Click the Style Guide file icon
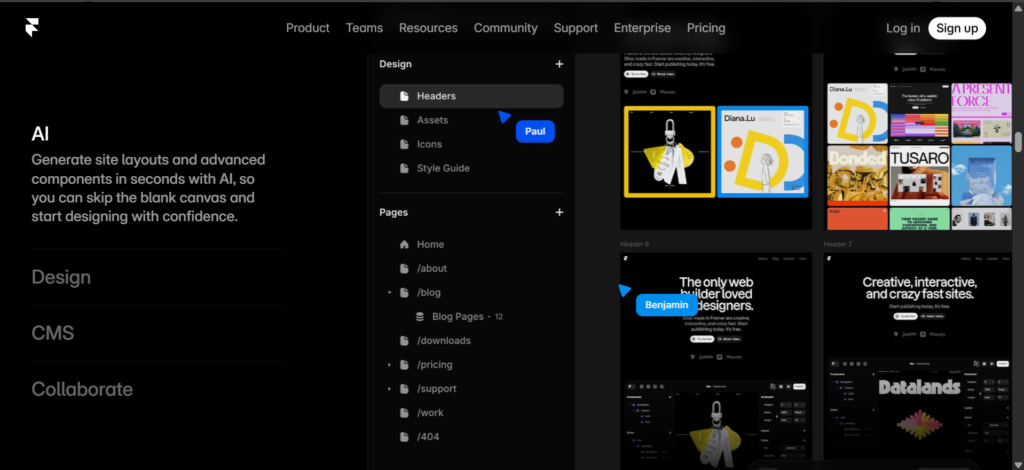Viewport: 1024px width, 470px height. click(404, 168)
